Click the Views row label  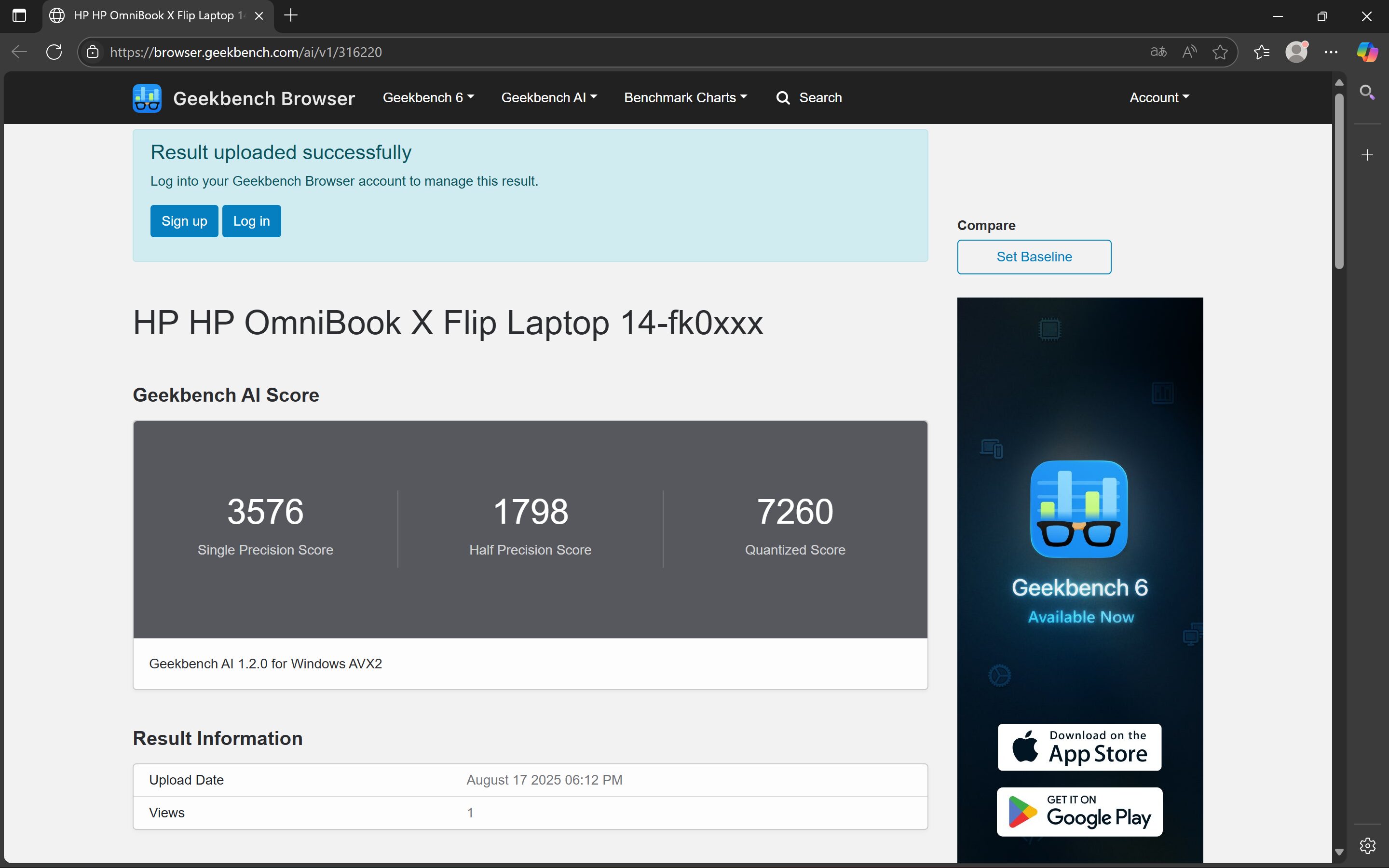[166, 813]
